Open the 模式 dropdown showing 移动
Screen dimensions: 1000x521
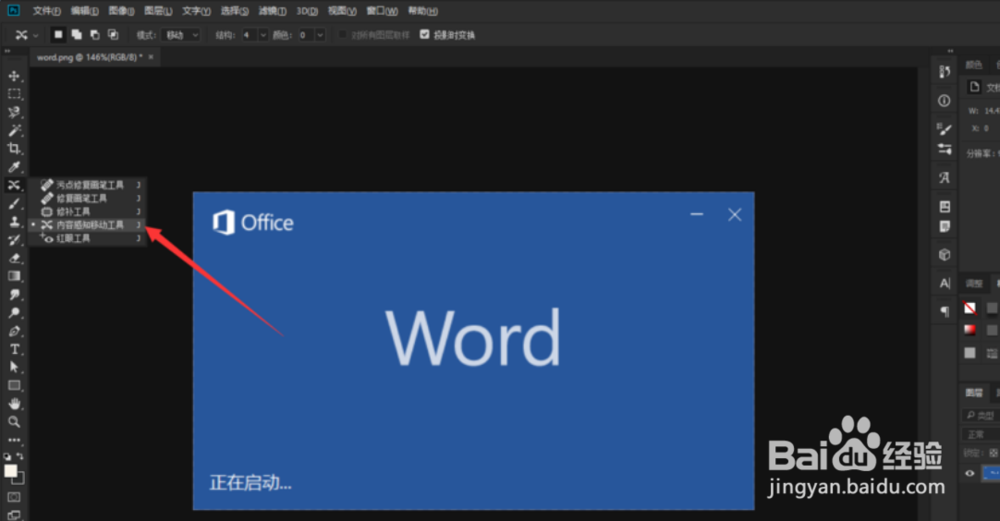(181, 35)
